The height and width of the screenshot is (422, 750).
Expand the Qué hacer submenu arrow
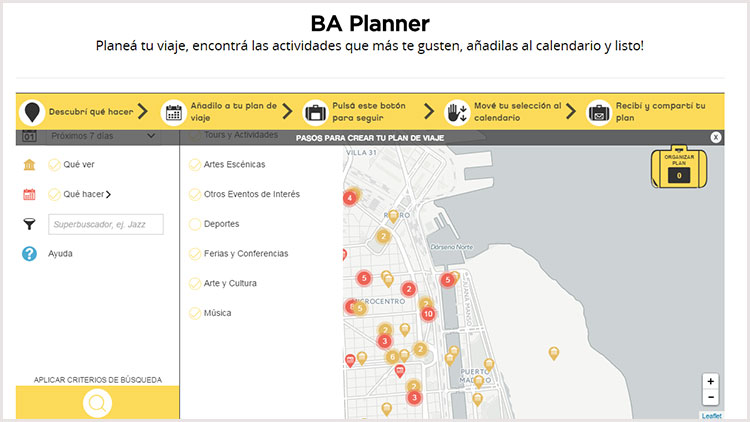click(x=108, y=195)
